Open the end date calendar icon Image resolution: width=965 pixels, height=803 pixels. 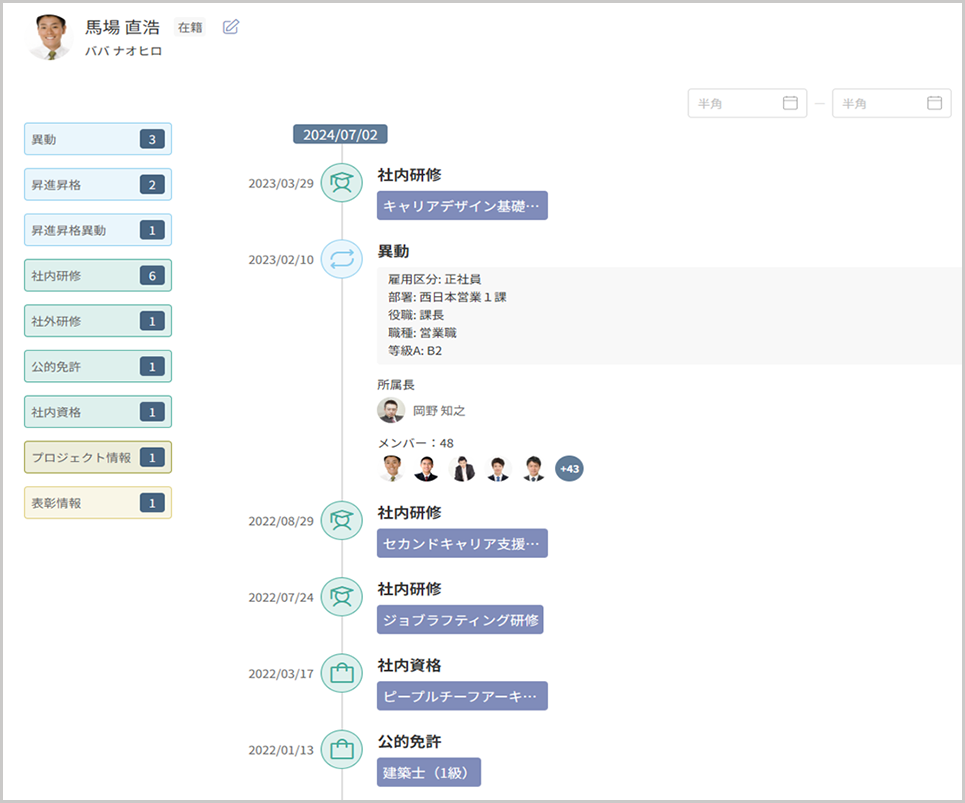(934, 103)
